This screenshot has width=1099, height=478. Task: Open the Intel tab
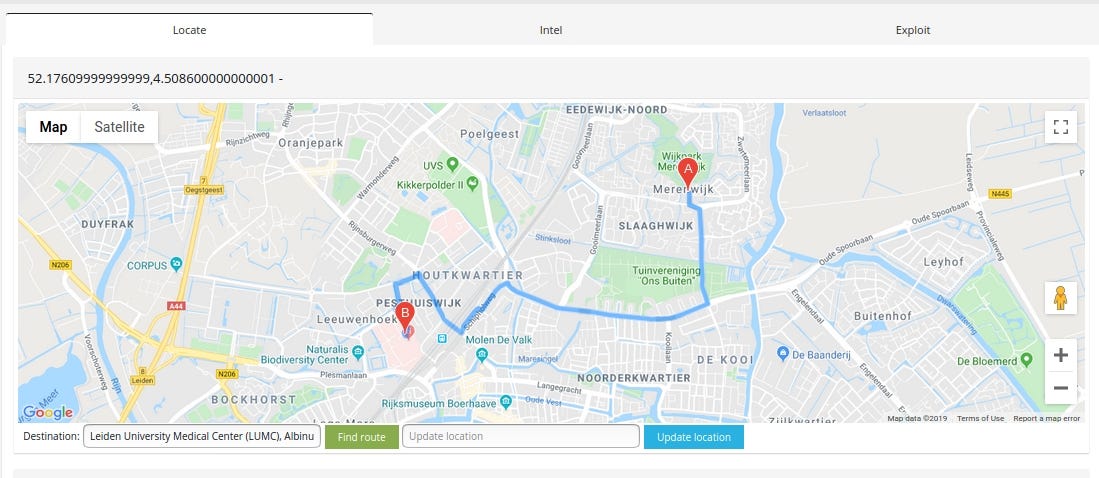(x=551, y=30)
